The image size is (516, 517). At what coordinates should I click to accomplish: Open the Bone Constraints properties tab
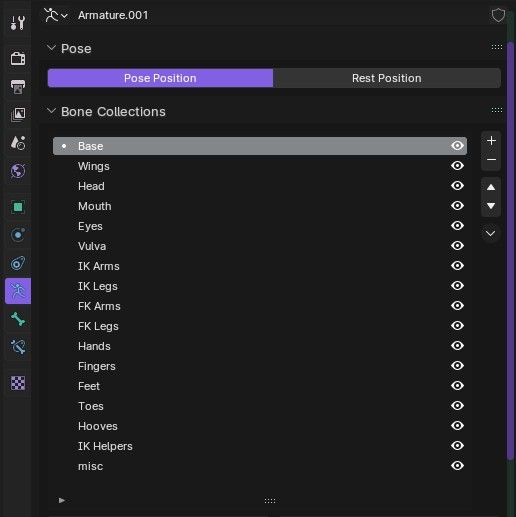click(18, 347)
